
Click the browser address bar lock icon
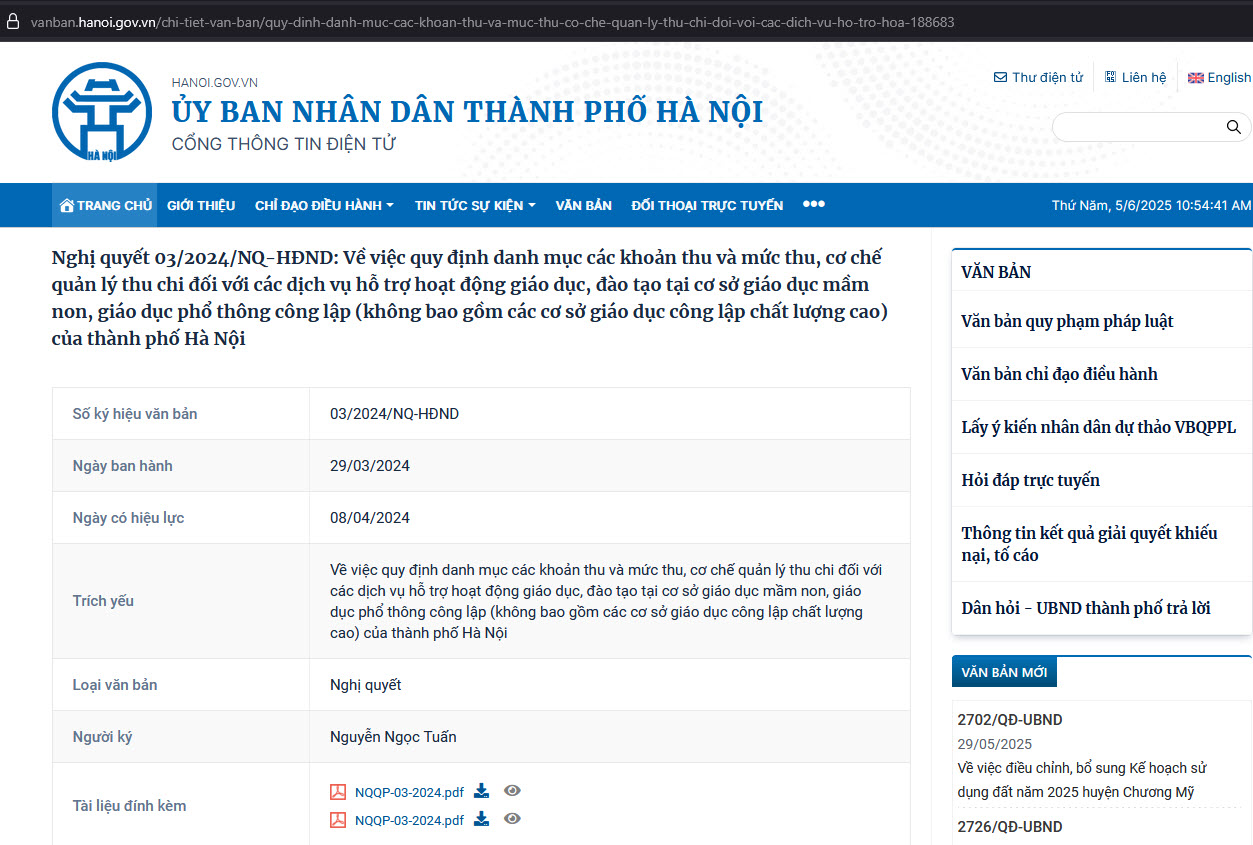13,21
